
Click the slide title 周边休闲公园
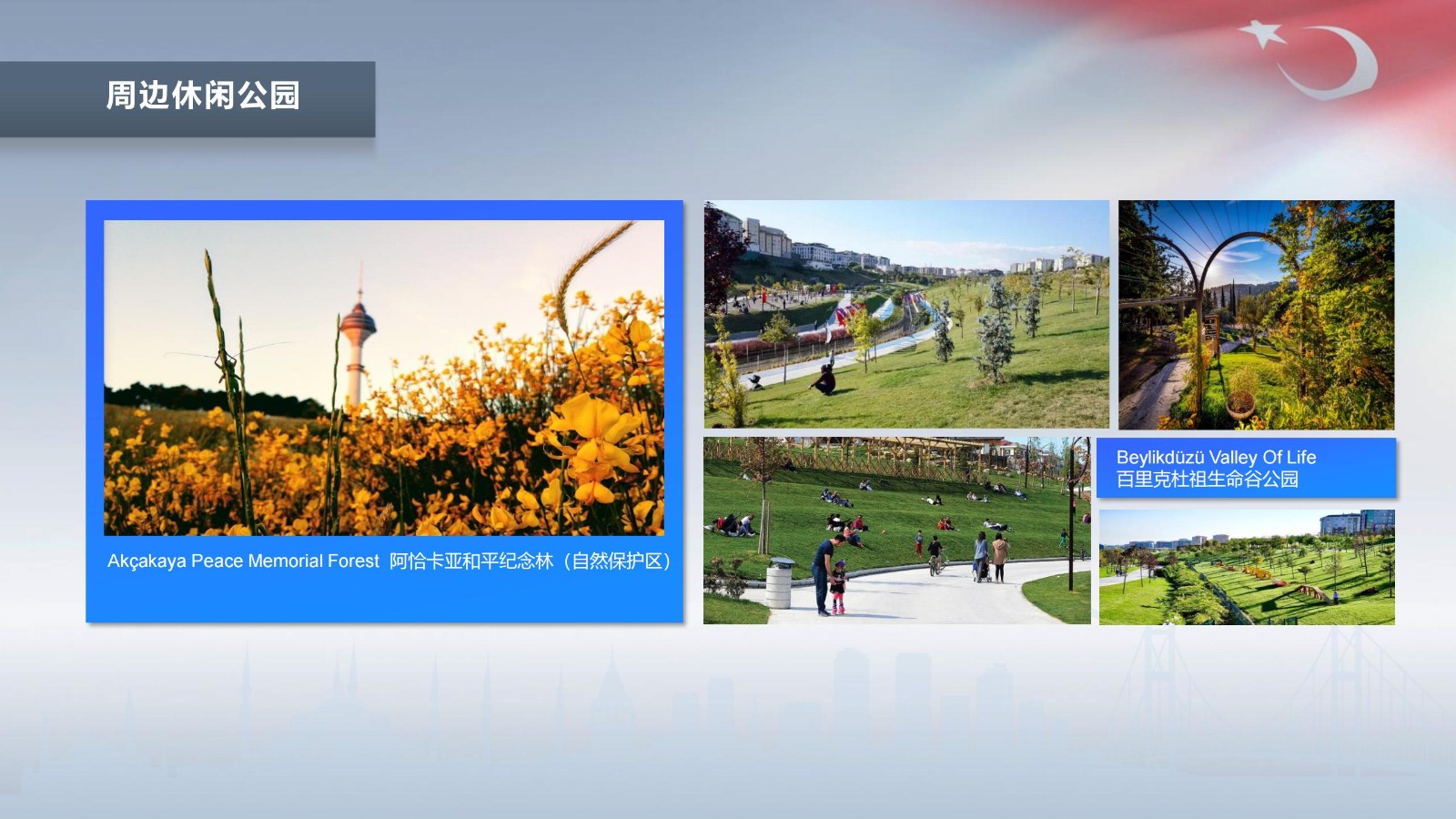click(x=203, y=96)
